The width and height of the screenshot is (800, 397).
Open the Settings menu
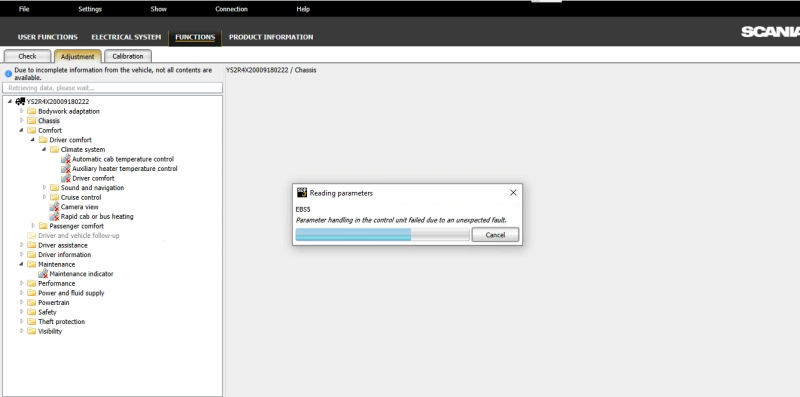[x=90, y=9]
